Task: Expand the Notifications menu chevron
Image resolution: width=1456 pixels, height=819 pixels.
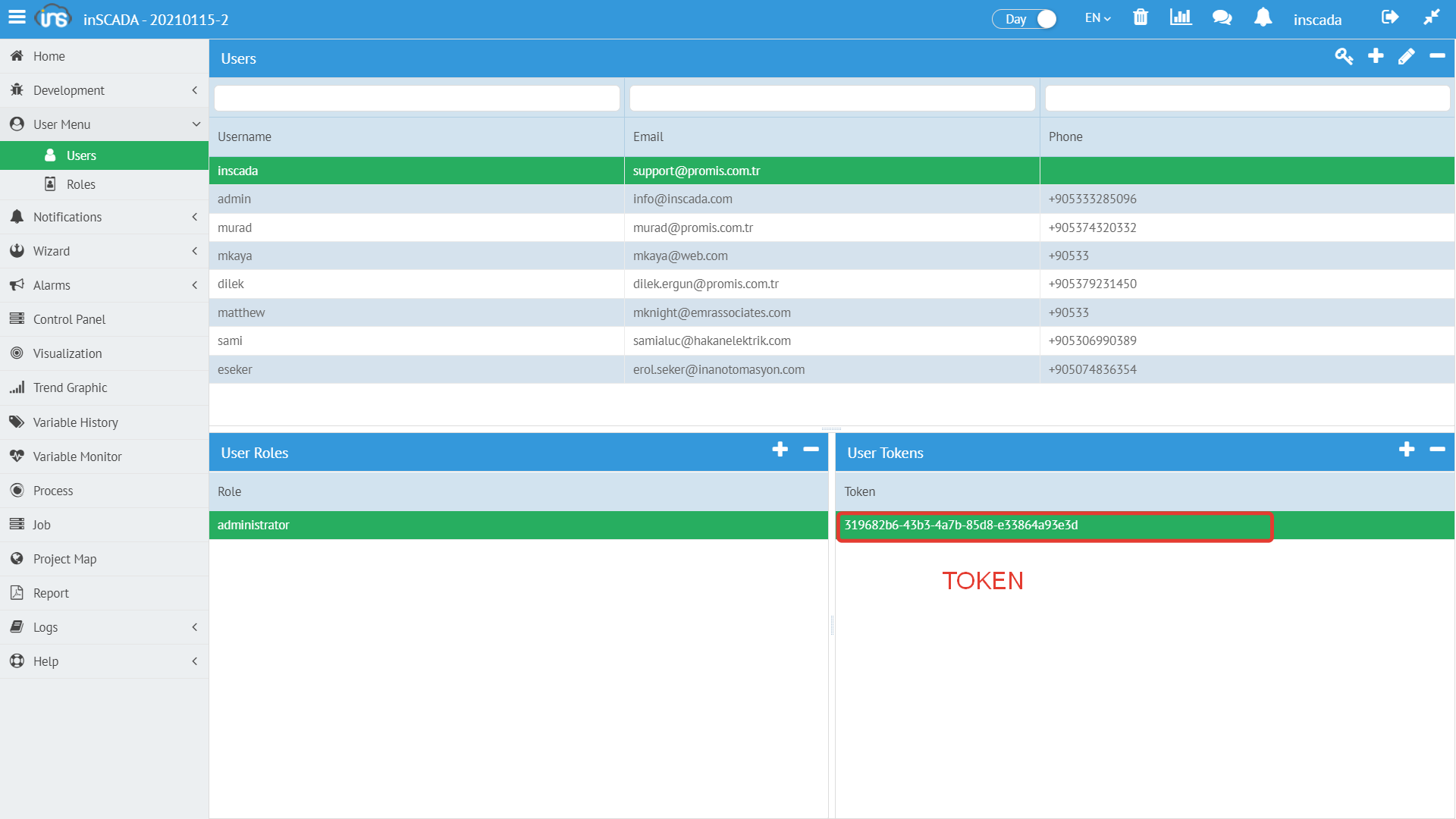Action: pyautogui.click(x=195, y=217)
